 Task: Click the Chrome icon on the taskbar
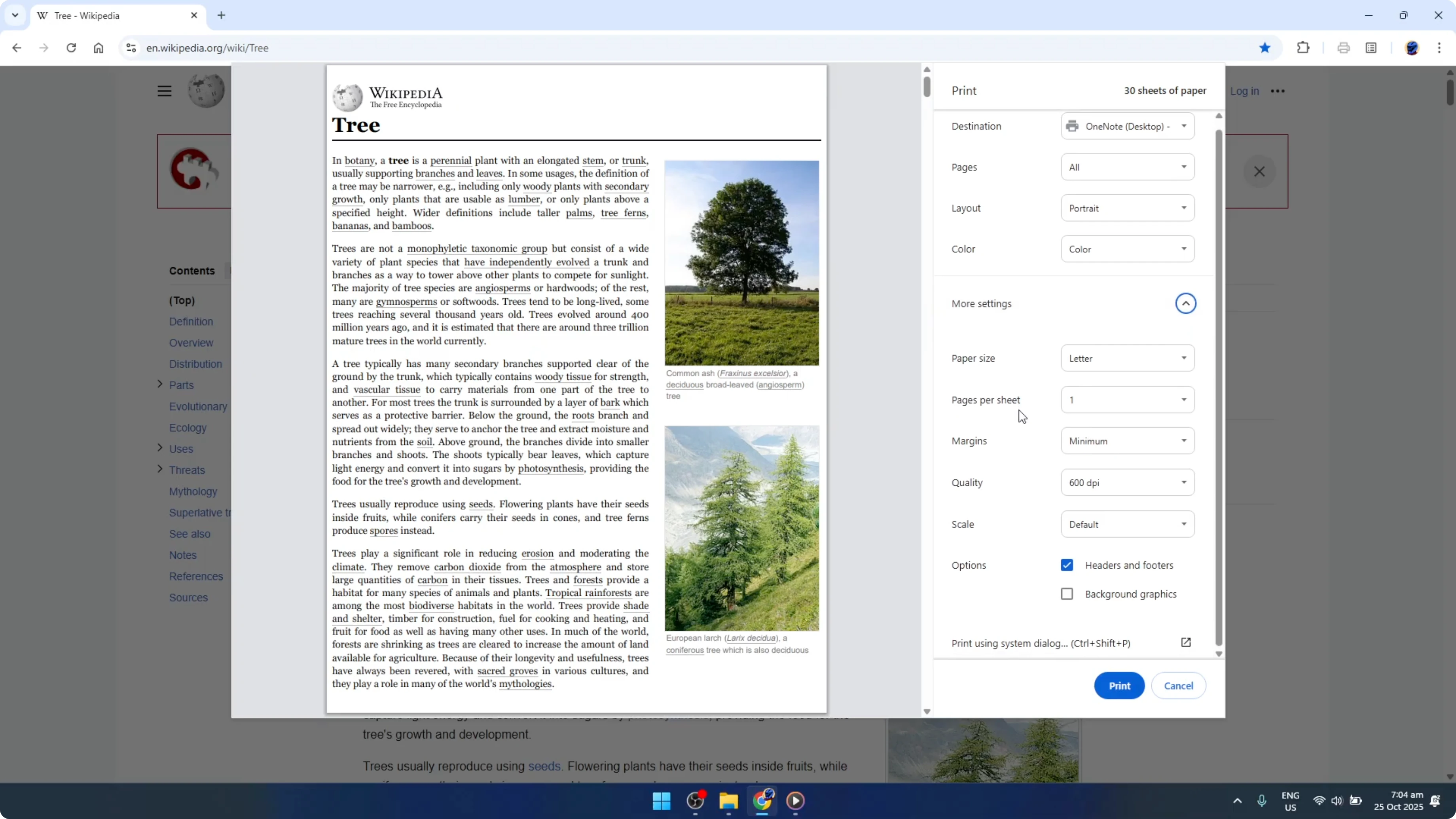point(762,801)
